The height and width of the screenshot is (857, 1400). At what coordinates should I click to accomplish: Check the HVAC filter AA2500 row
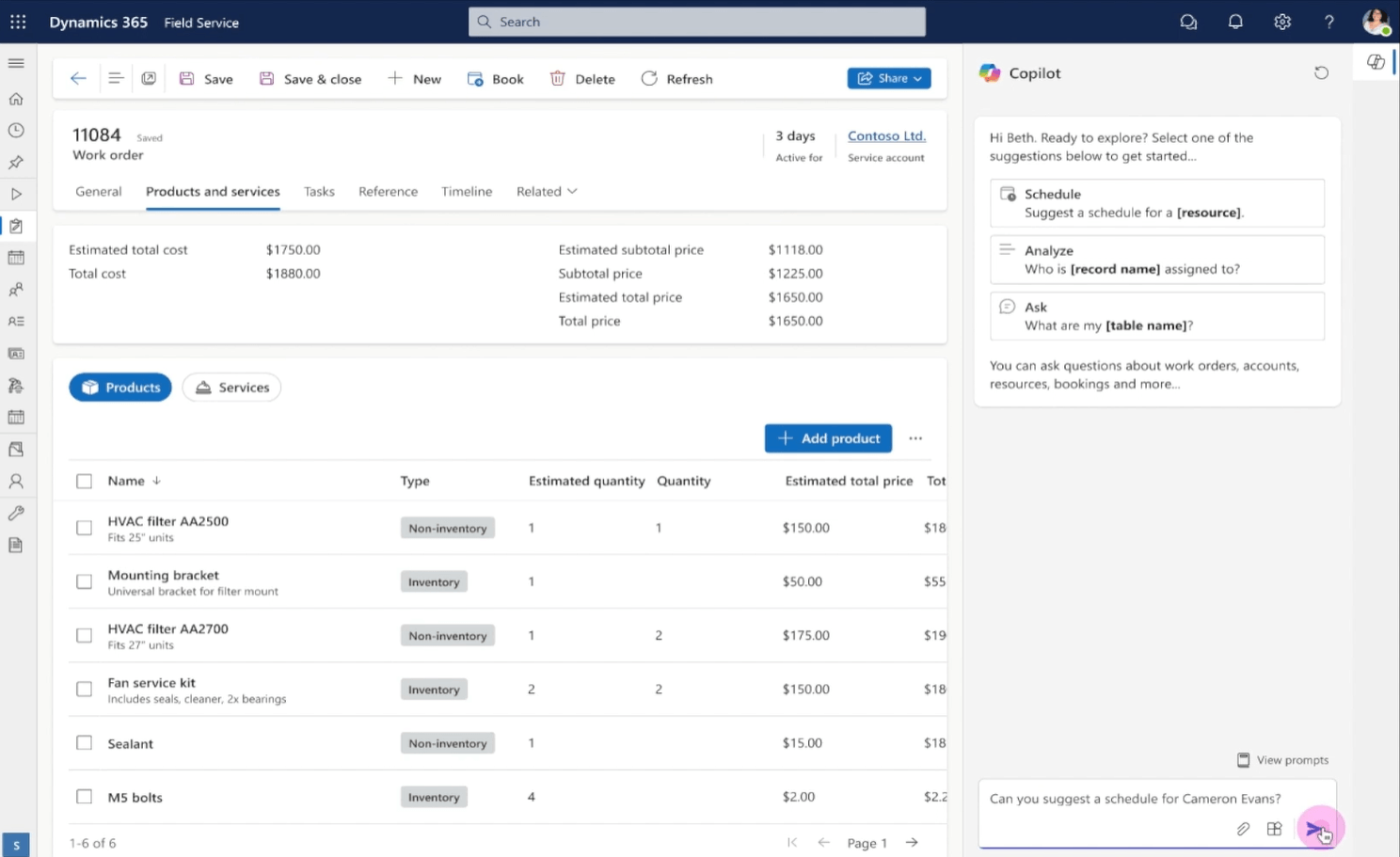point(84,528)
